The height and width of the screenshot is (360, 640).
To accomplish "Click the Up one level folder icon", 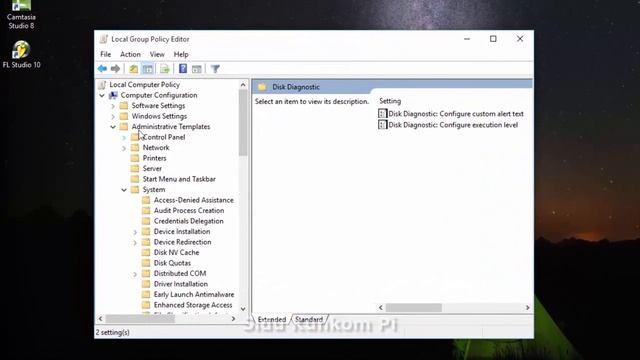I will click(x=133, y=69).
